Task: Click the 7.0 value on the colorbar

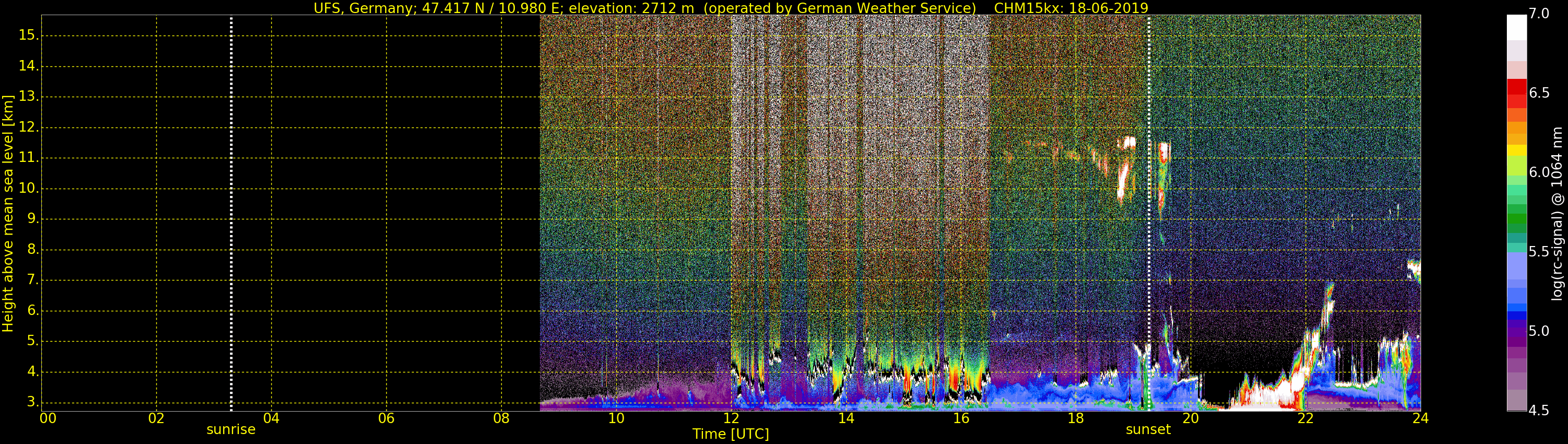Action: pos(1539,14)
